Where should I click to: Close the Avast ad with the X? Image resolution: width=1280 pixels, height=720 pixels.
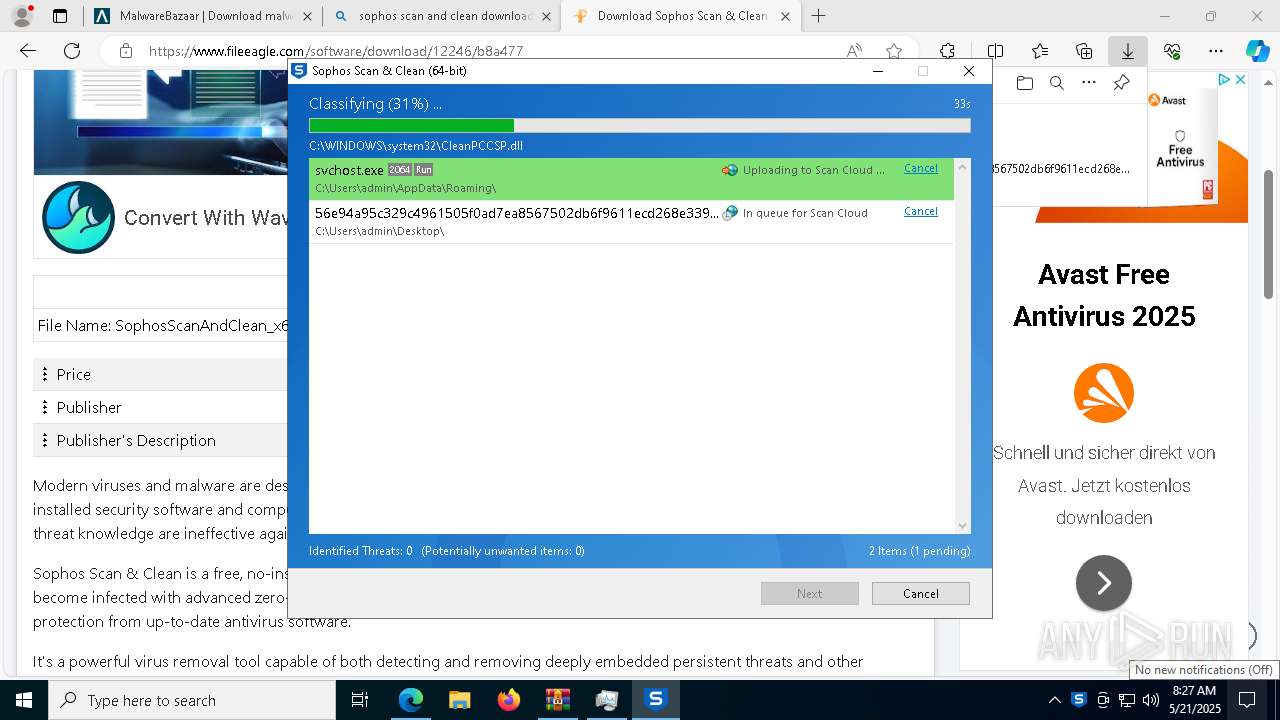(x=1240, y=80)
